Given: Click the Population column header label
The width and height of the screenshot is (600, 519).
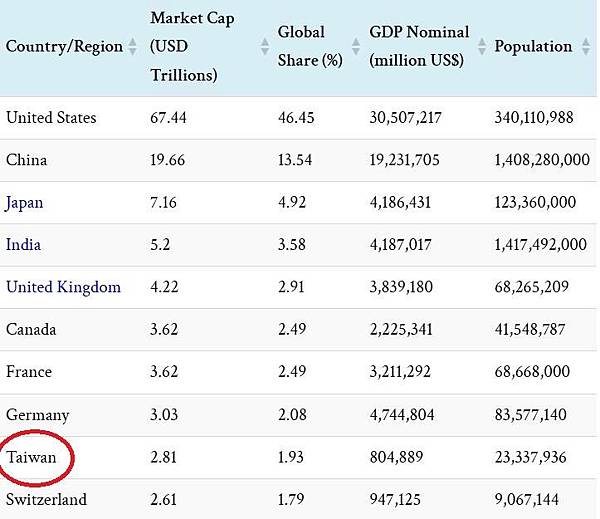Looking at the screenshot, I should coord(533,46).
